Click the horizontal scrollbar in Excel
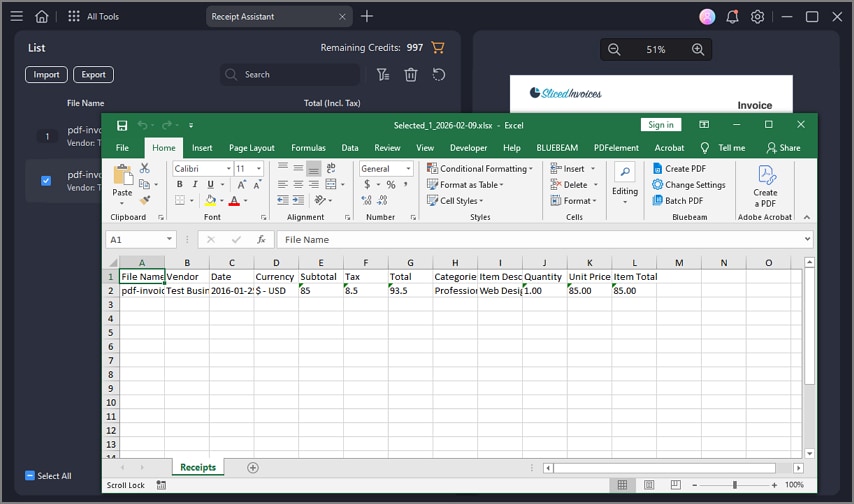 click(664, 468)
